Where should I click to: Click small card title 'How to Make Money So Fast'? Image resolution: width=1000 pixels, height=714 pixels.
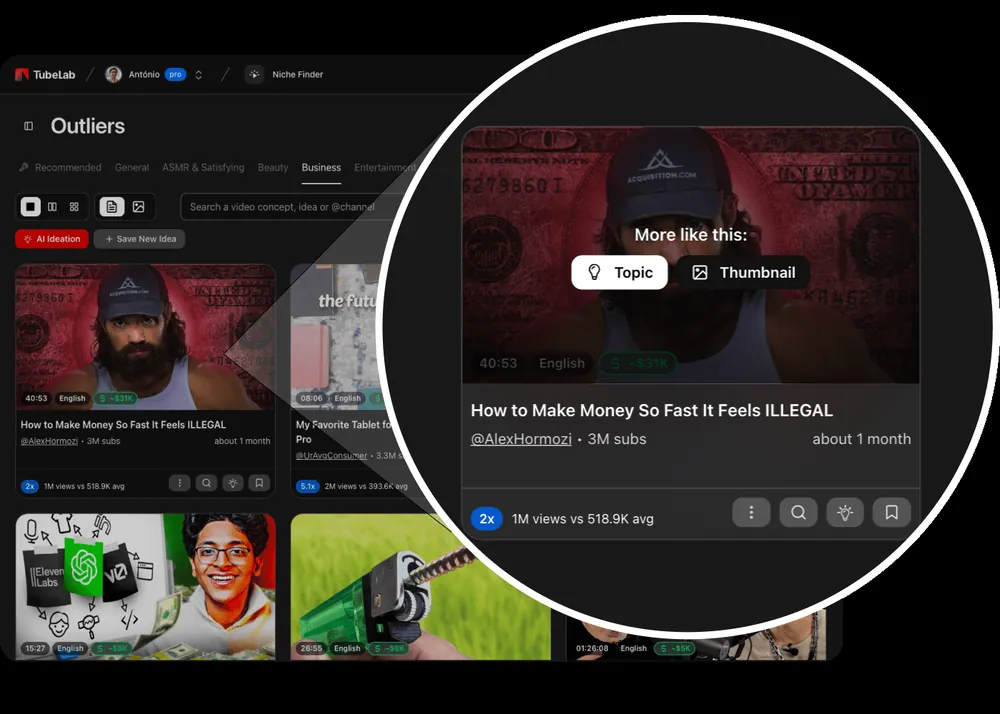click(x=123, y=425)
